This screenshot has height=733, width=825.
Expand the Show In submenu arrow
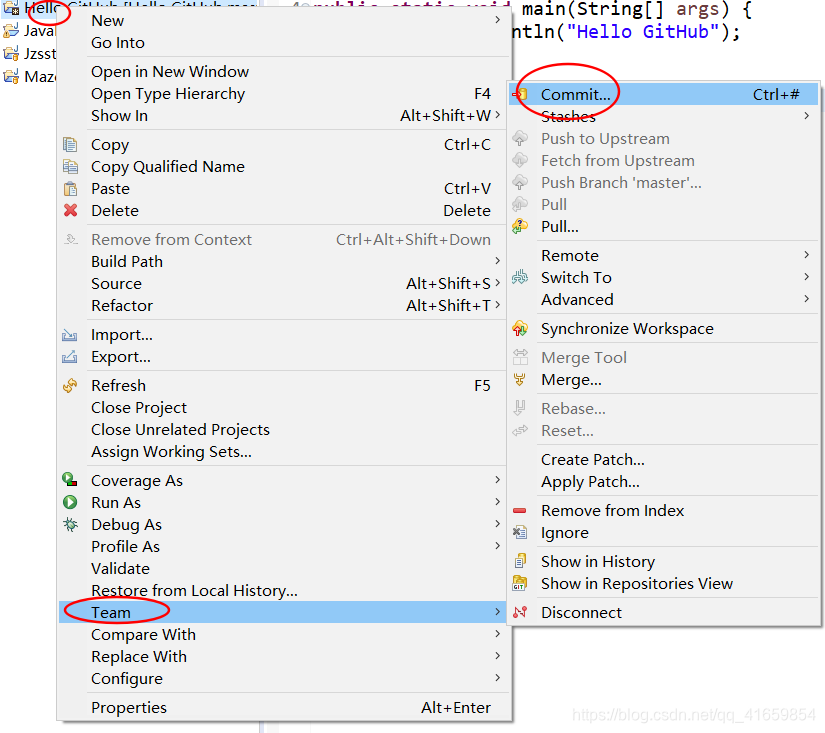pos(497,115)
